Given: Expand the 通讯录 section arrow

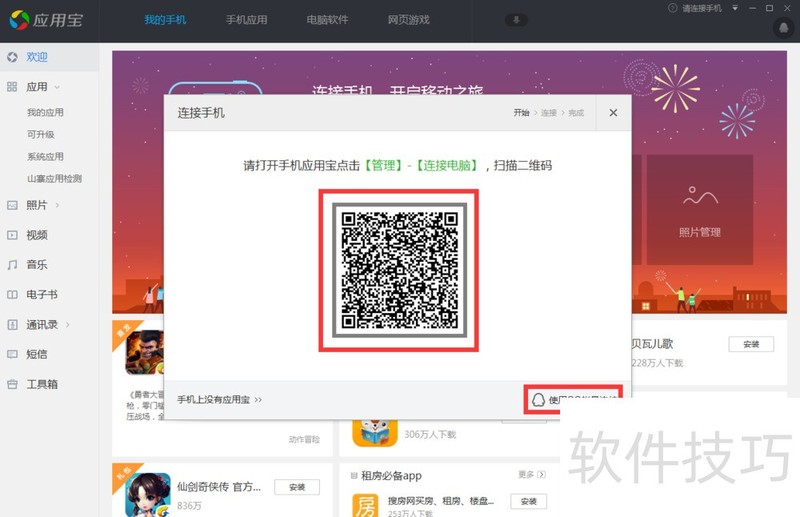Looking at the screenshot, I should coord(67,324).
